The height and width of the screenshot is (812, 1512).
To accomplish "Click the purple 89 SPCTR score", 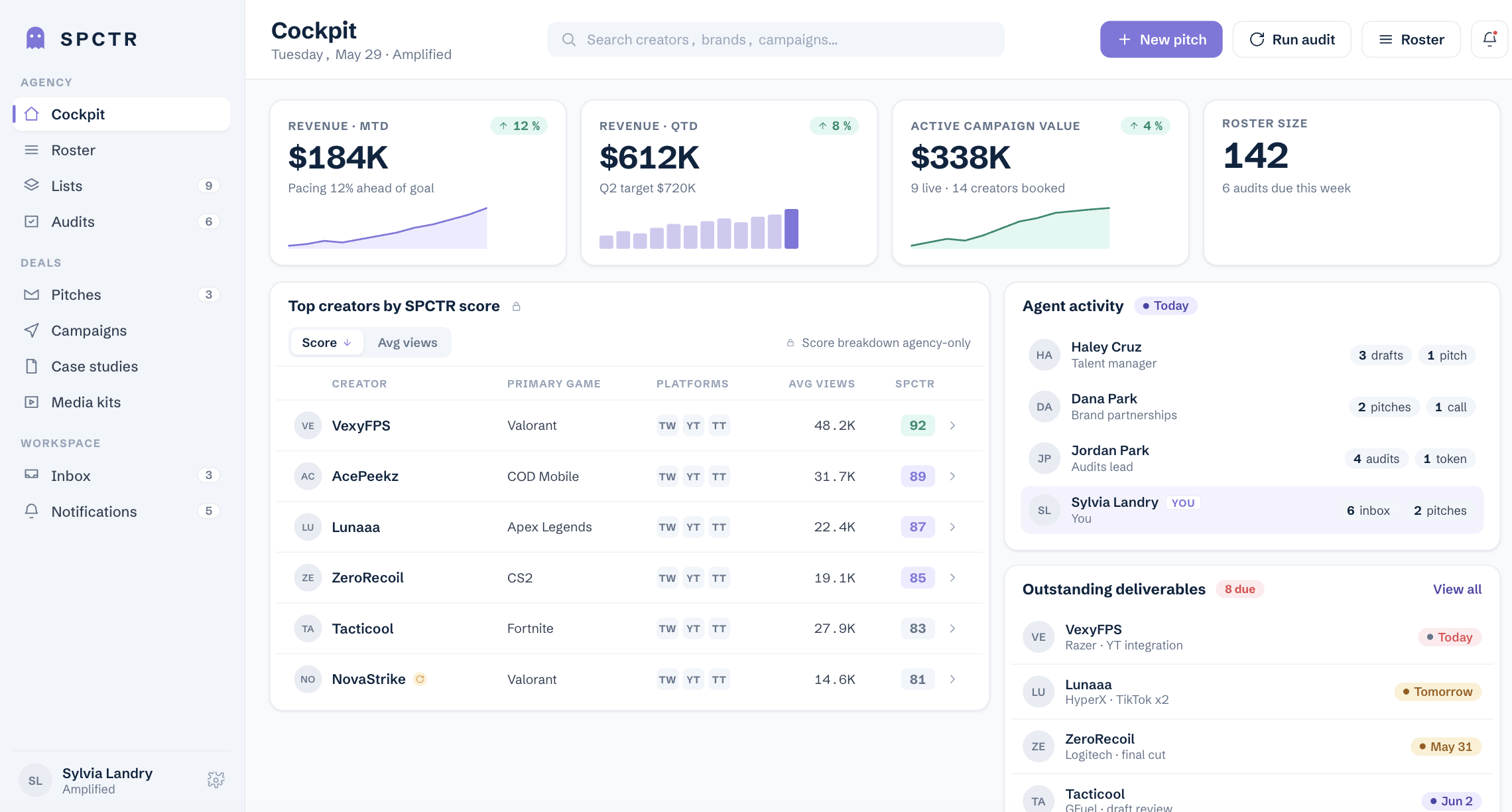I will pos(918,476).
